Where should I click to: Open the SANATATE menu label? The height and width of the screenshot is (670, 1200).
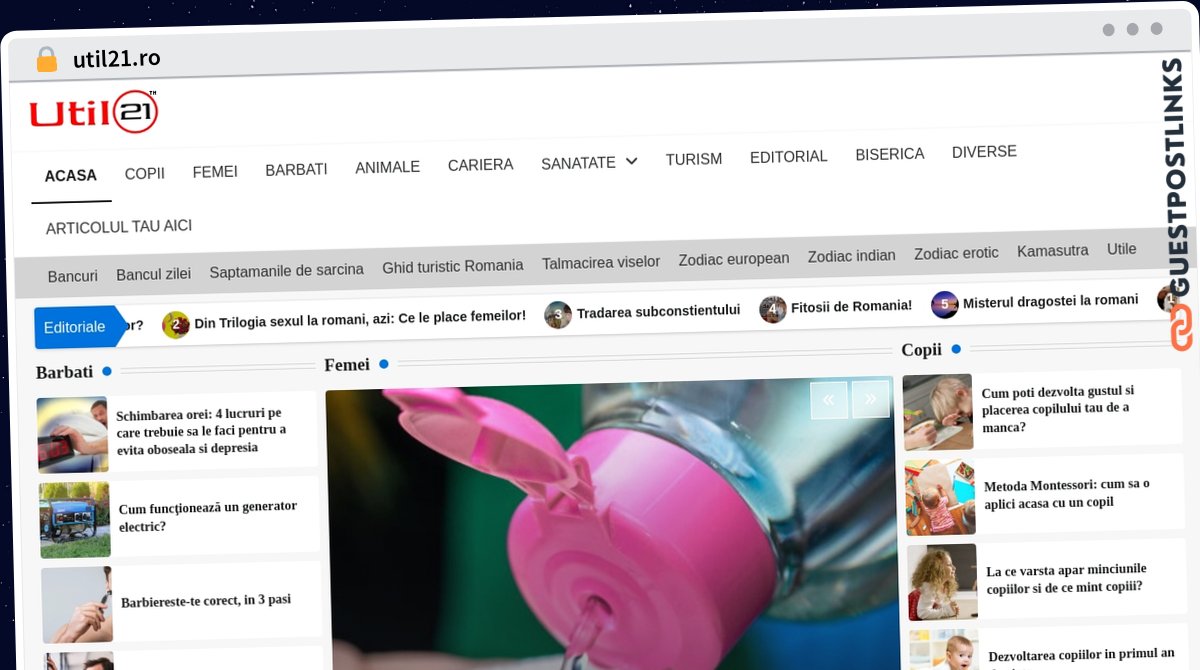tap(578, 163)
